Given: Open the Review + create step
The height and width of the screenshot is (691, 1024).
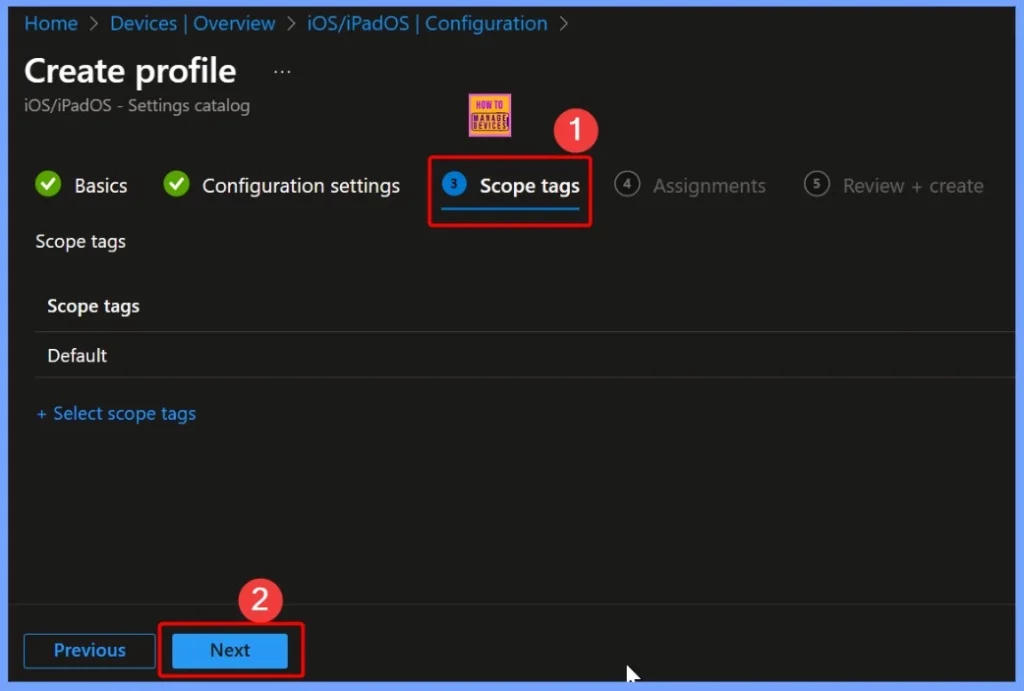Looking at the screenshot, I should (x=916, y=185).
